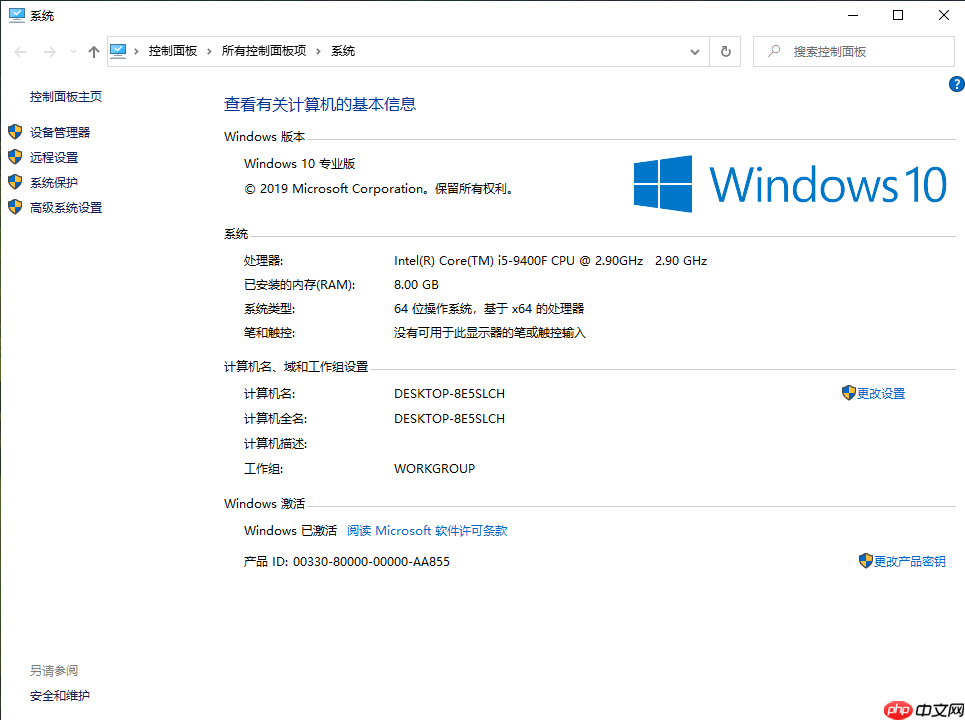965x720 pixels.
Task: Click the computer icon in address bar
Action: [x=118, y=51]
